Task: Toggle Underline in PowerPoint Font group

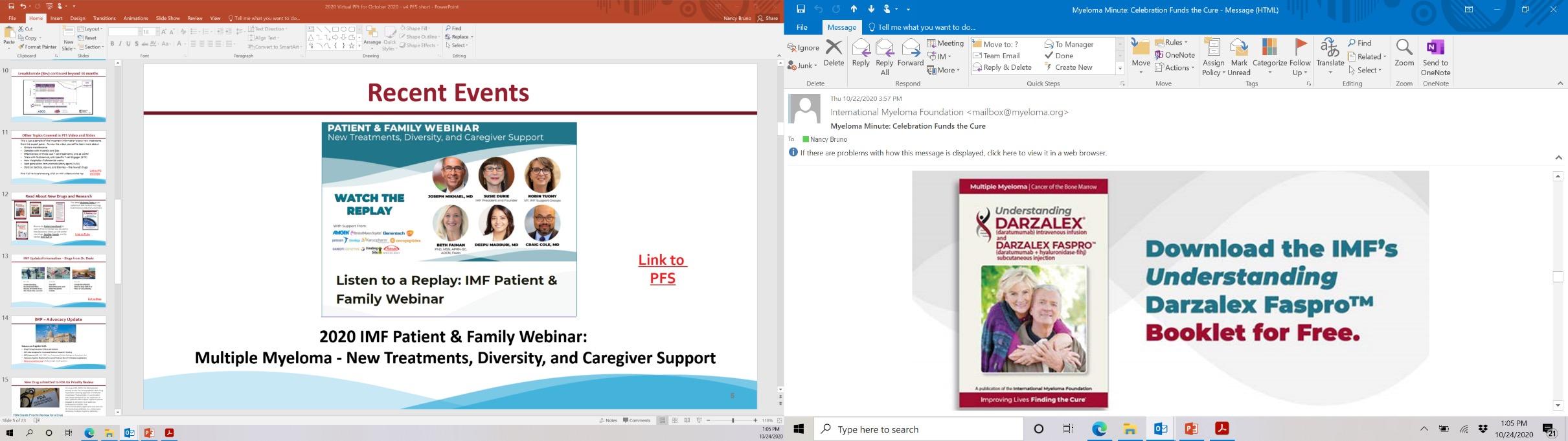Action: 128,44
